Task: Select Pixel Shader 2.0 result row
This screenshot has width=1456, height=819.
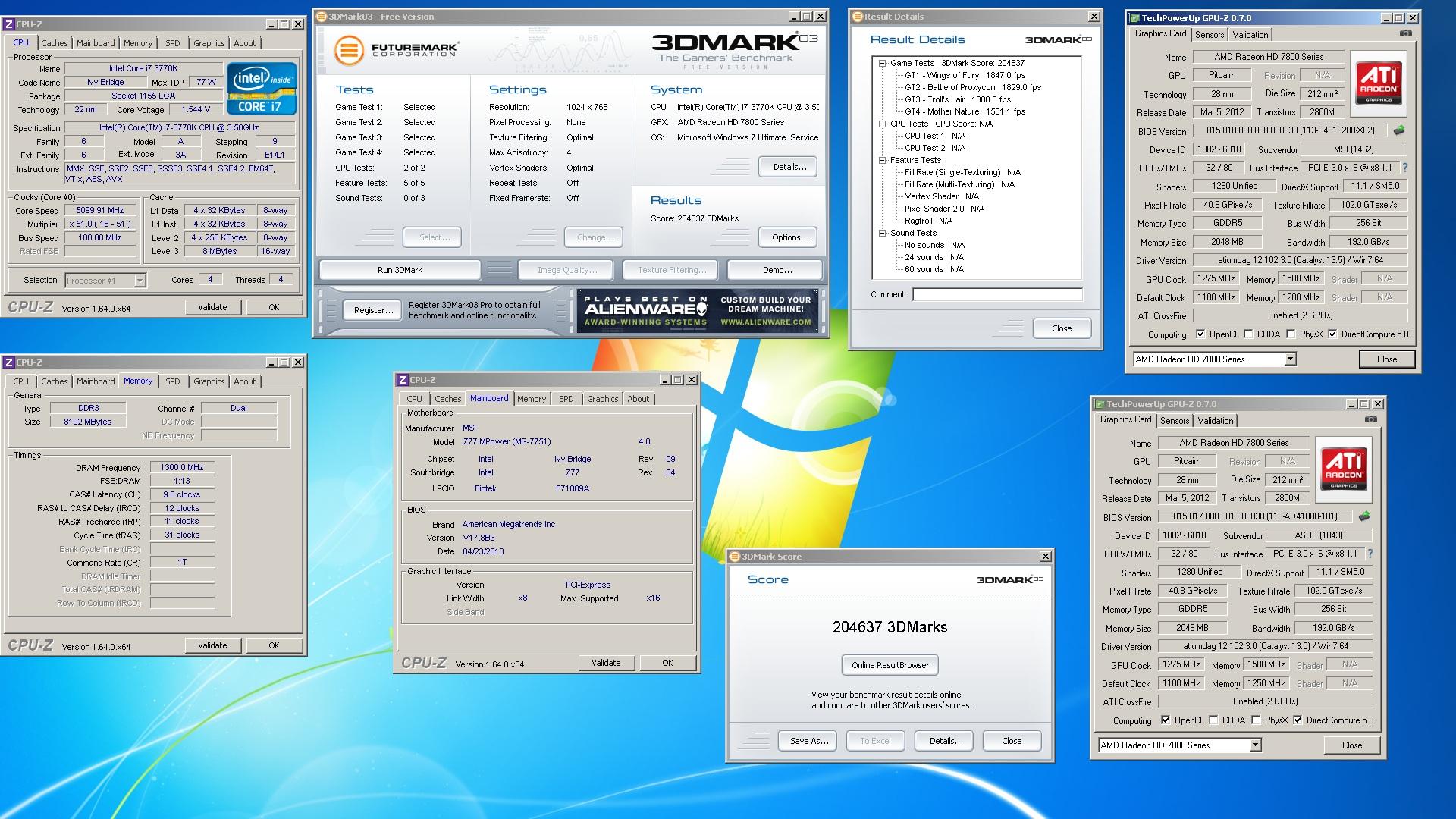Action: click(x=944, y=209)
